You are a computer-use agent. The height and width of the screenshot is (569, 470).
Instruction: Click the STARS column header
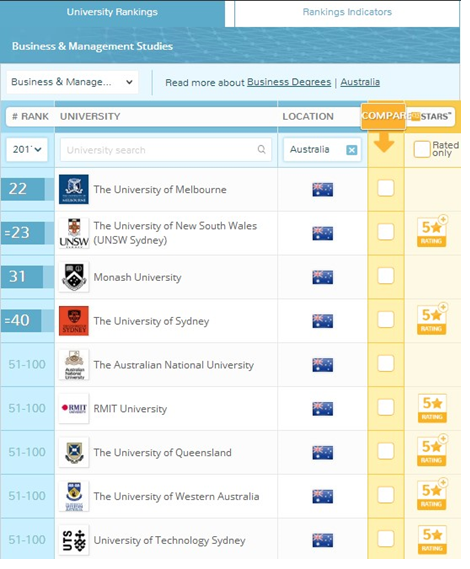click(x=431, y=116)
